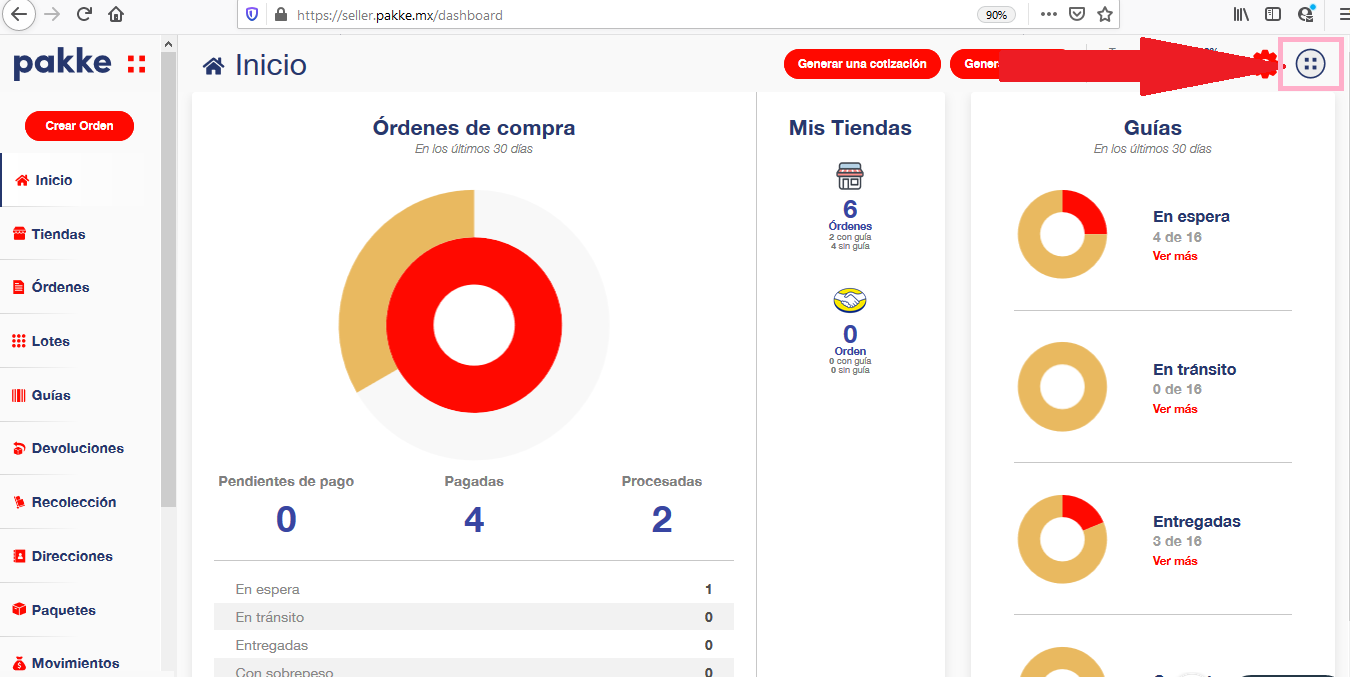This screenshot has height=677, width=1350.
Task: Click Generar una cotización button
Action: tap(862, 64)
